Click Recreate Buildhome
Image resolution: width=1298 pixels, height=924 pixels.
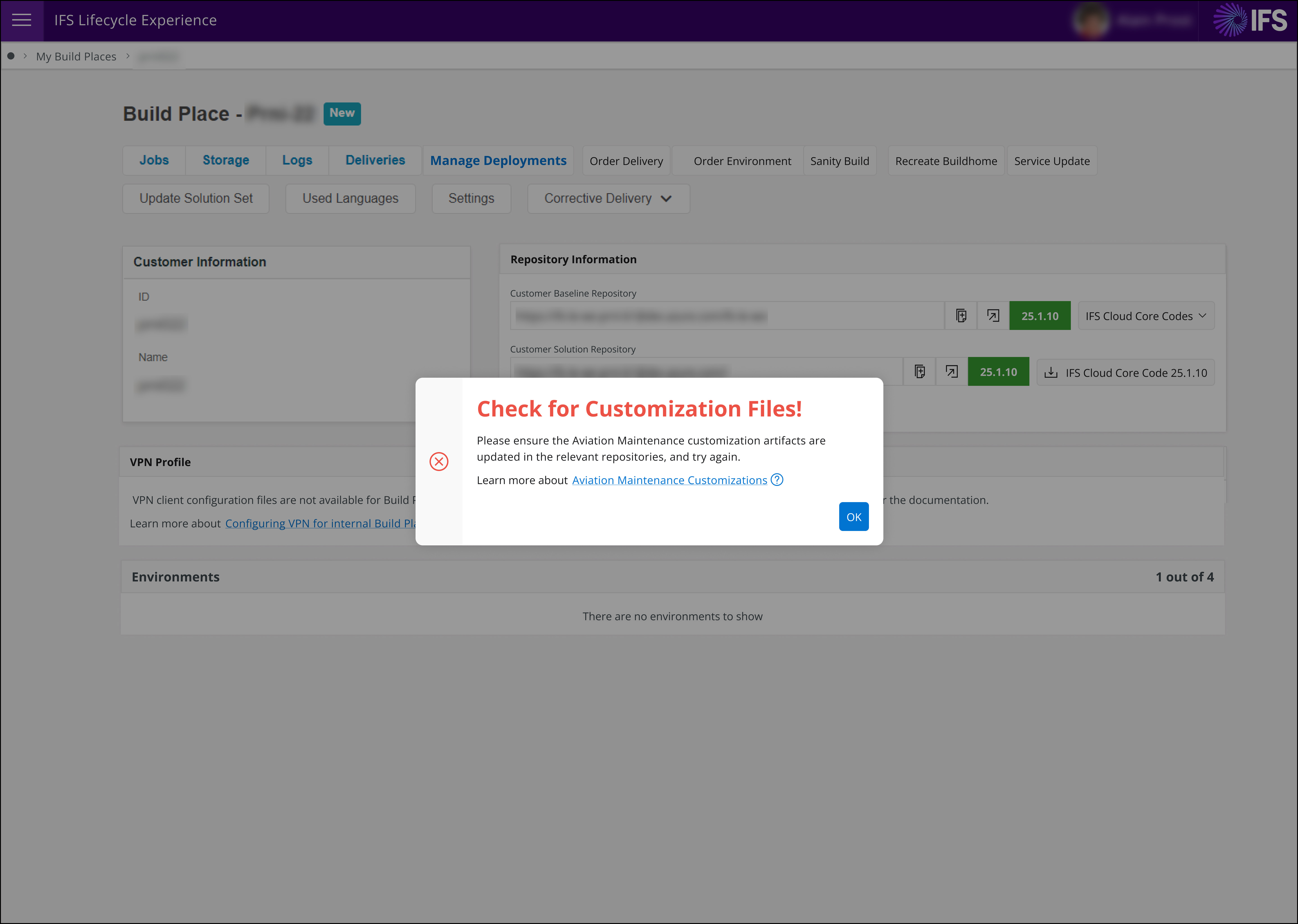pyautogui.click(x=946, y=161)
